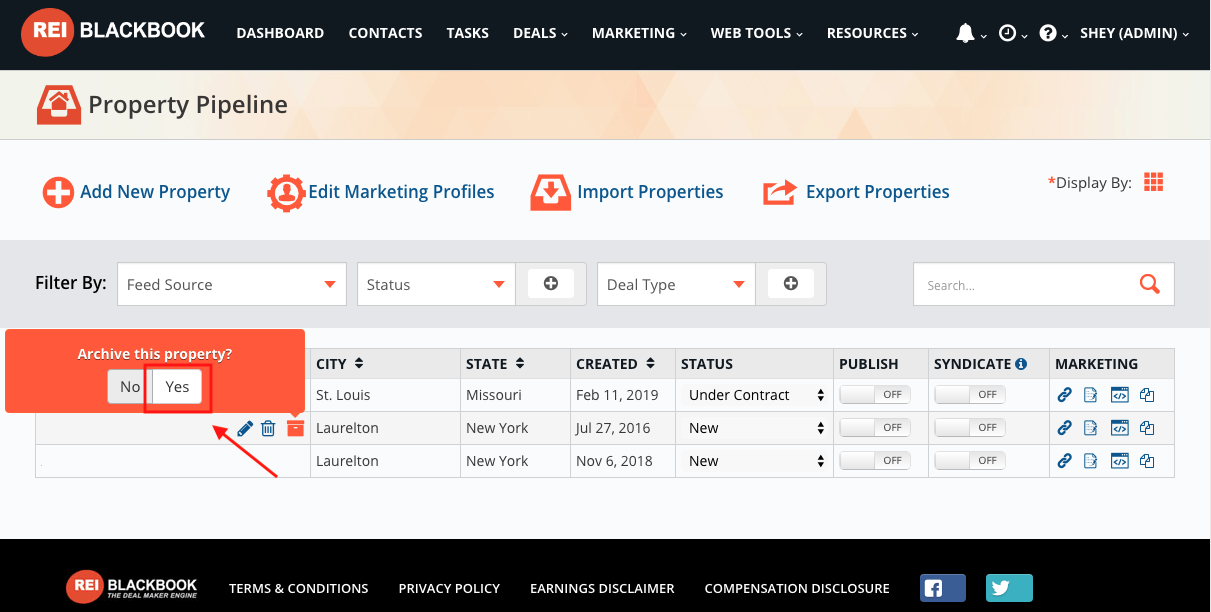Open the Tasks page

(x=468, y=33)
